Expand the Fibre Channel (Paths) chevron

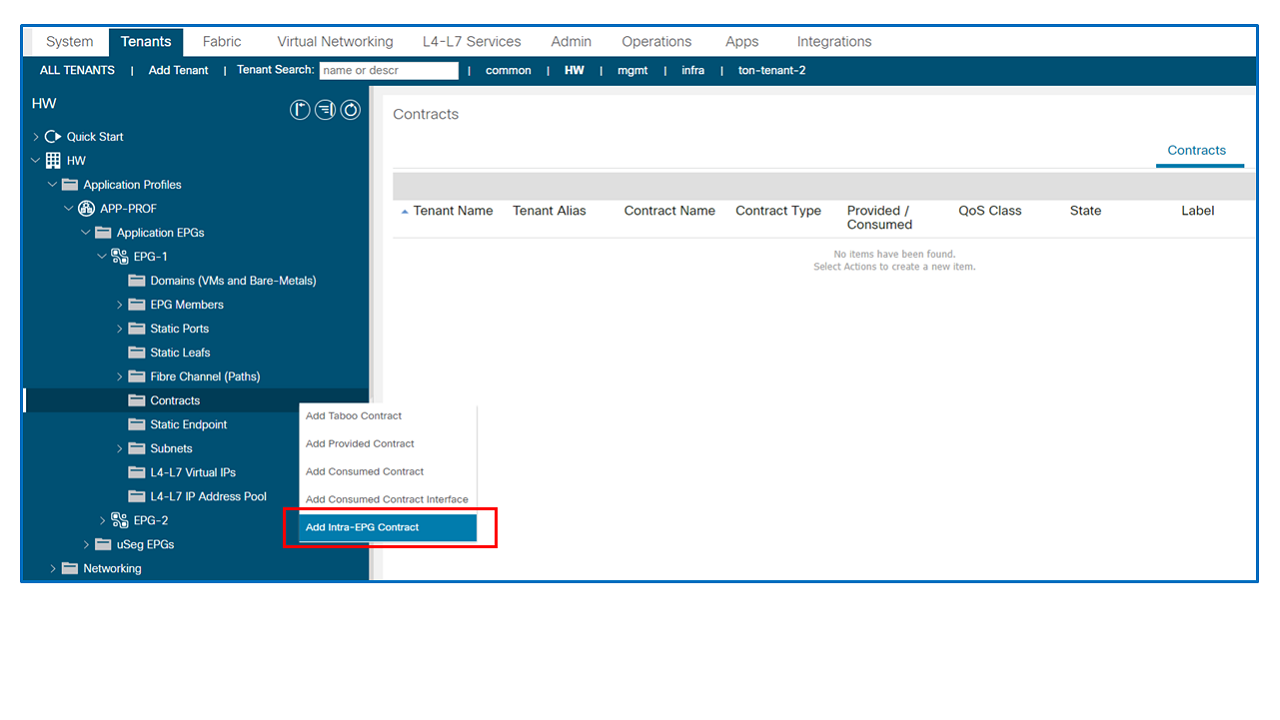click(119, 377)
